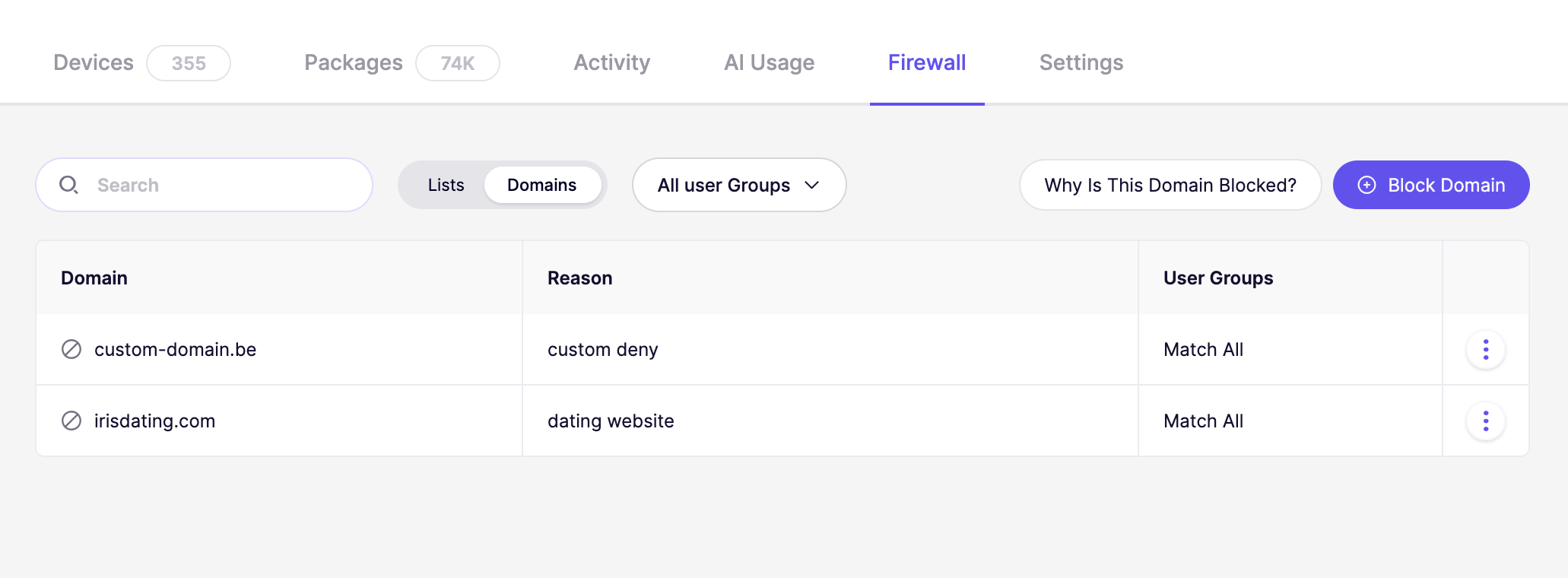Select the irisdating.com domain text
This screenshot has width=1568, height=578.
[154, 421]
